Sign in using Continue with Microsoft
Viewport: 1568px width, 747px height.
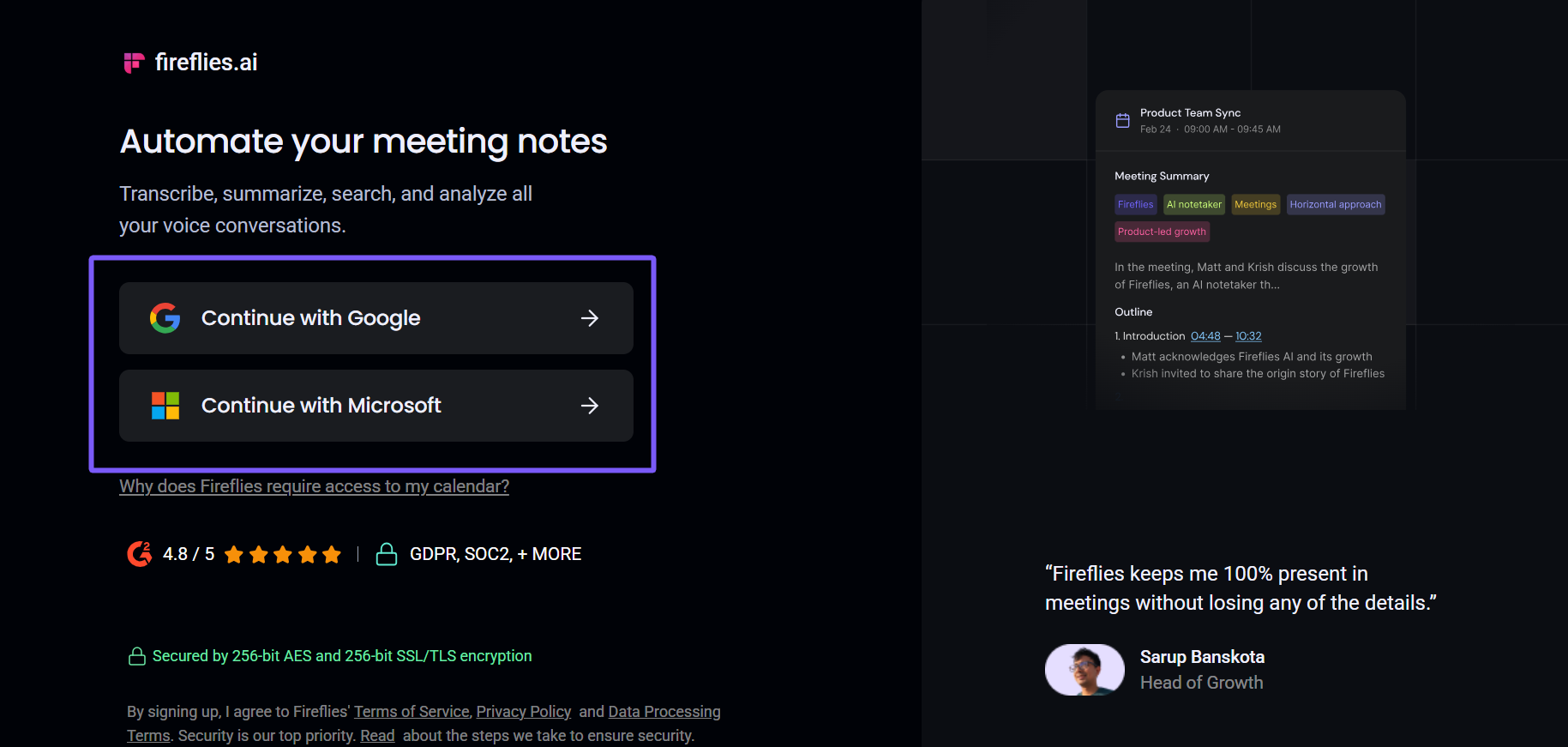click(375, 406)
